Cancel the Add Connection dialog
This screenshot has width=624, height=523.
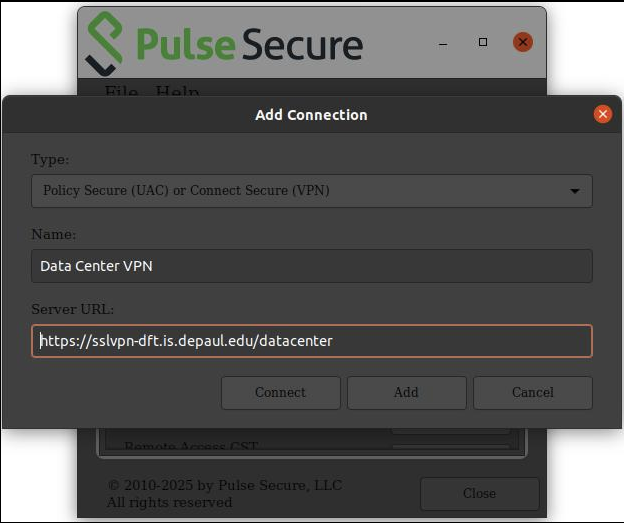(532, 392)
